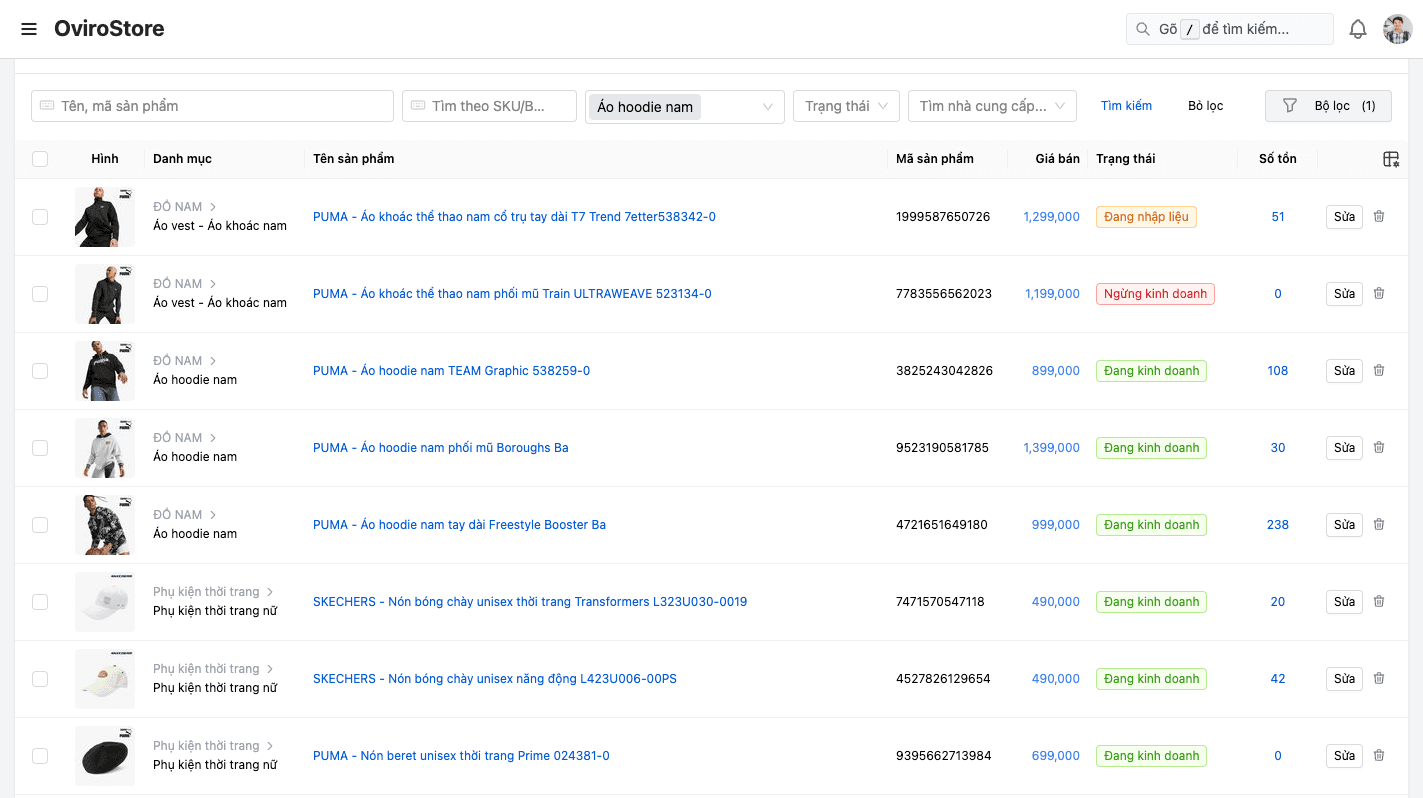
Task: Click the table column settings icon
Action: [1391, 159]
